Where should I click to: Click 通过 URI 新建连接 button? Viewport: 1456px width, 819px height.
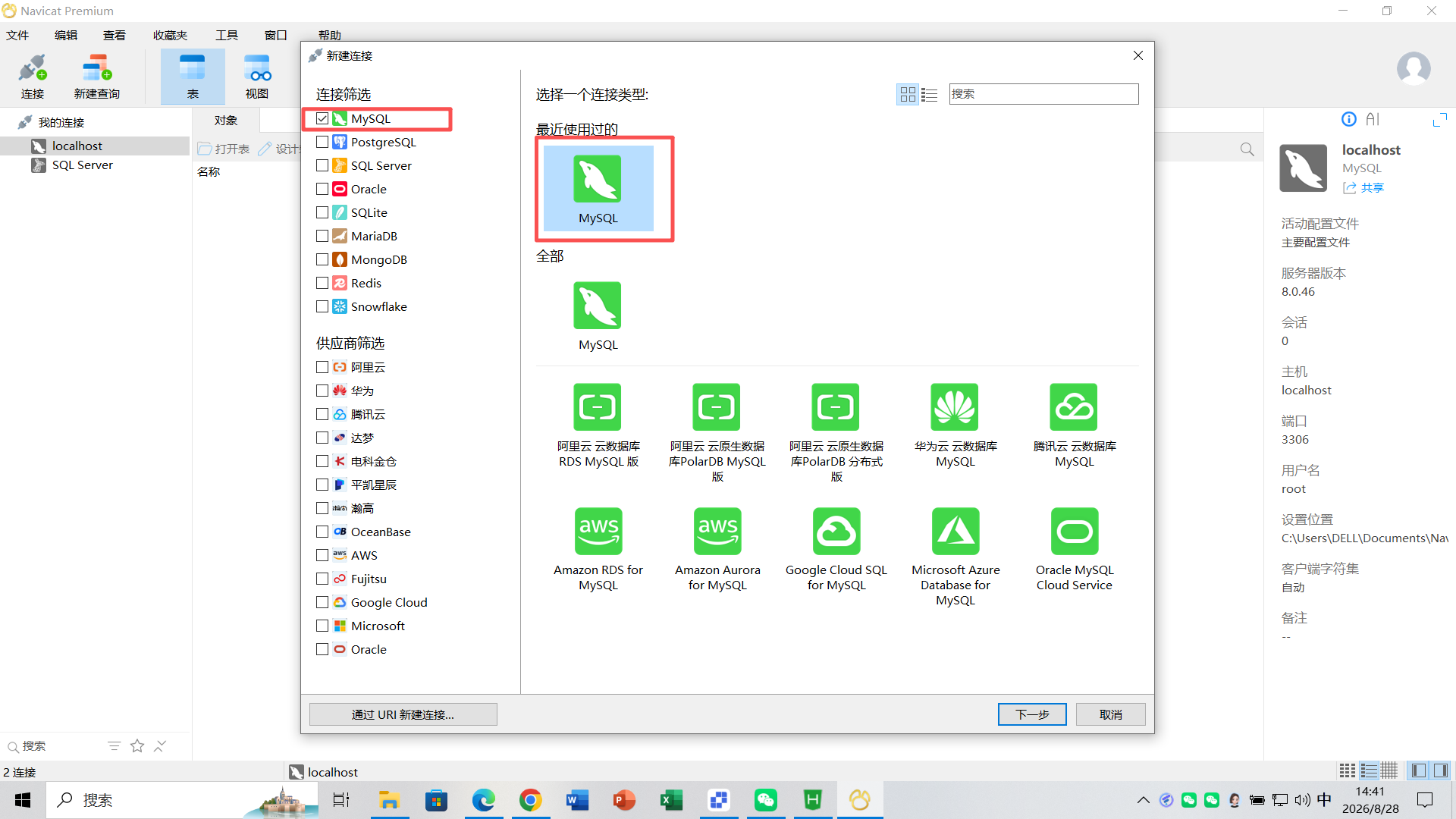pos(403,714)
